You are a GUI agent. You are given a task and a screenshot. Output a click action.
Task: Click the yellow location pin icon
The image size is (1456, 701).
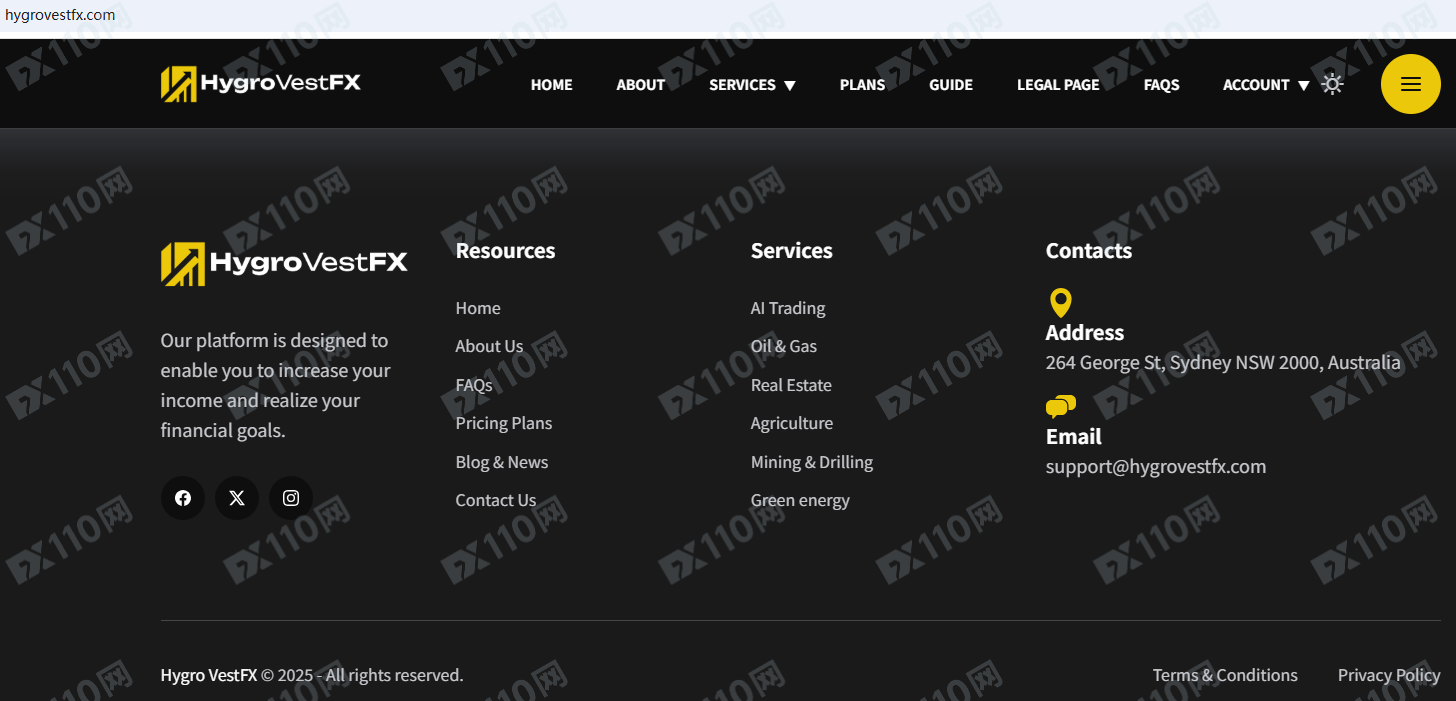1060,303
